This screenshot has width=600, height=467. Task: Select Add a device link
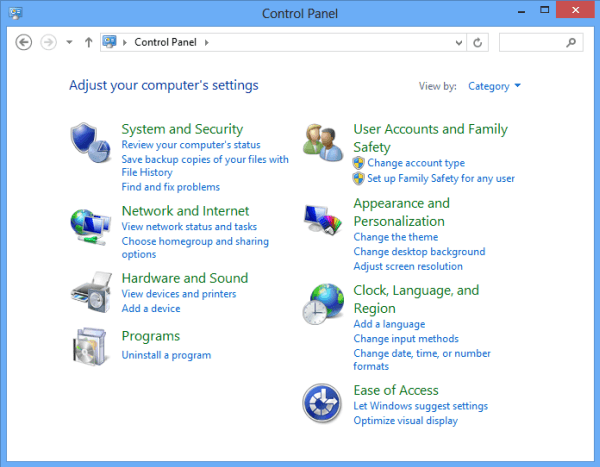point(151,308)
